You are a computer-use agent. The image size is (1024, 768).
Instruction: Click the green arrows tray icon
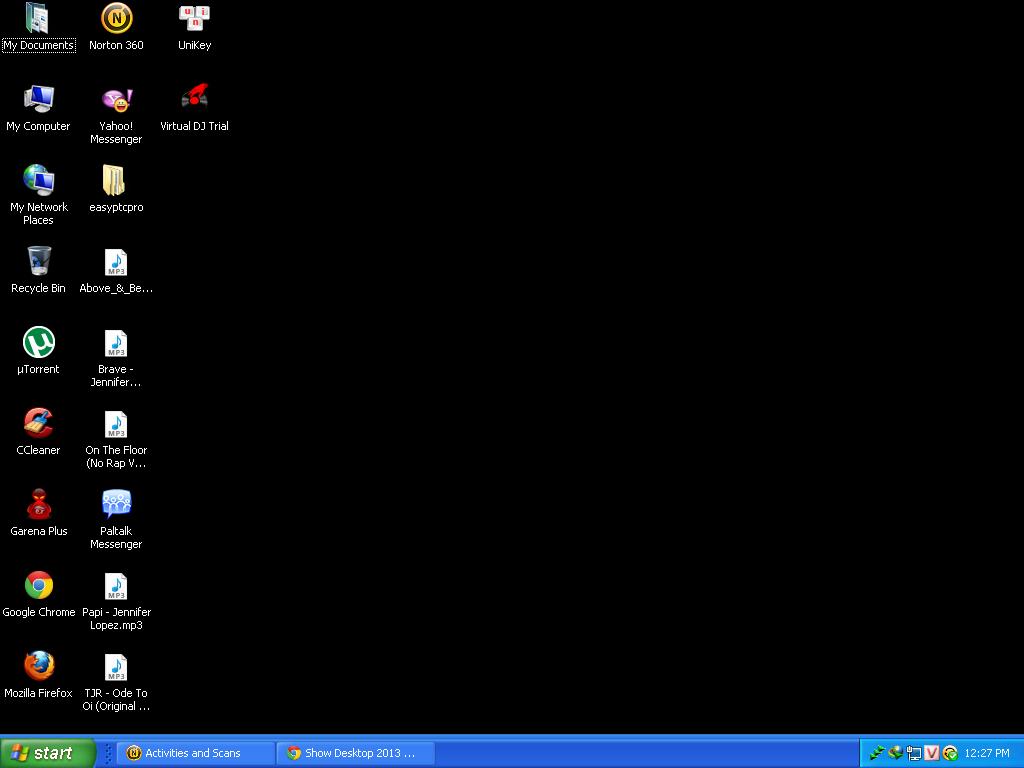point(876,753)
